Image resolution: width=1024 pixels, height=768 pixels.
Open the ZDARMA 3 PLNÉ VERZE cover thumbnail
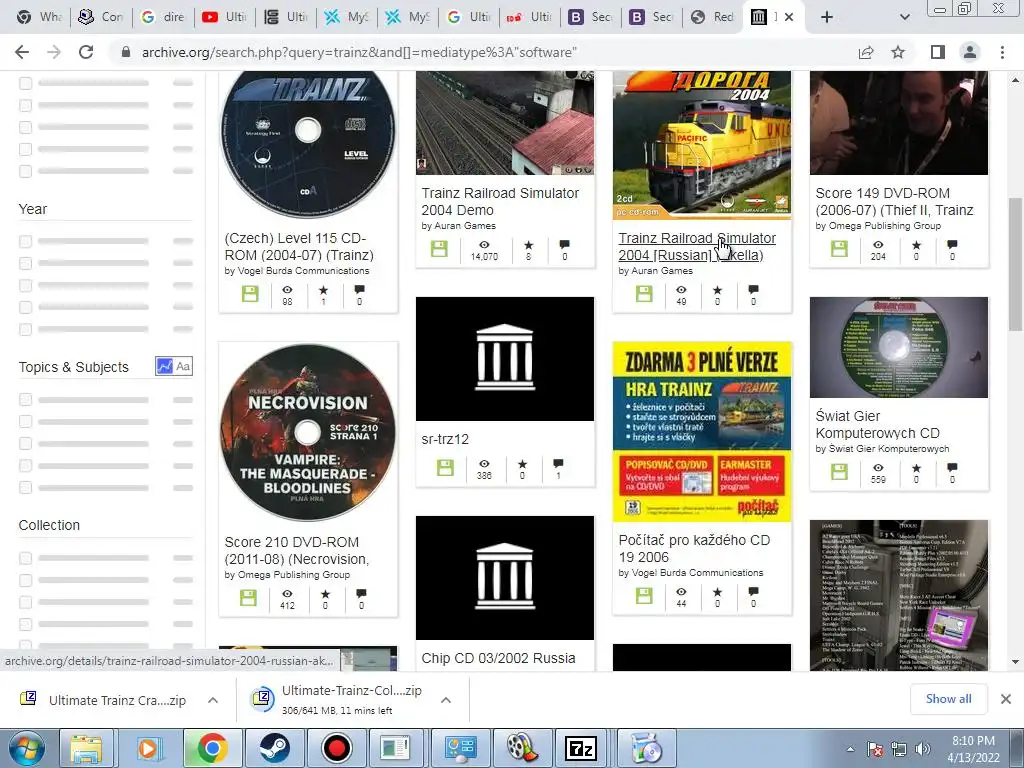click(x=702, y=432)
